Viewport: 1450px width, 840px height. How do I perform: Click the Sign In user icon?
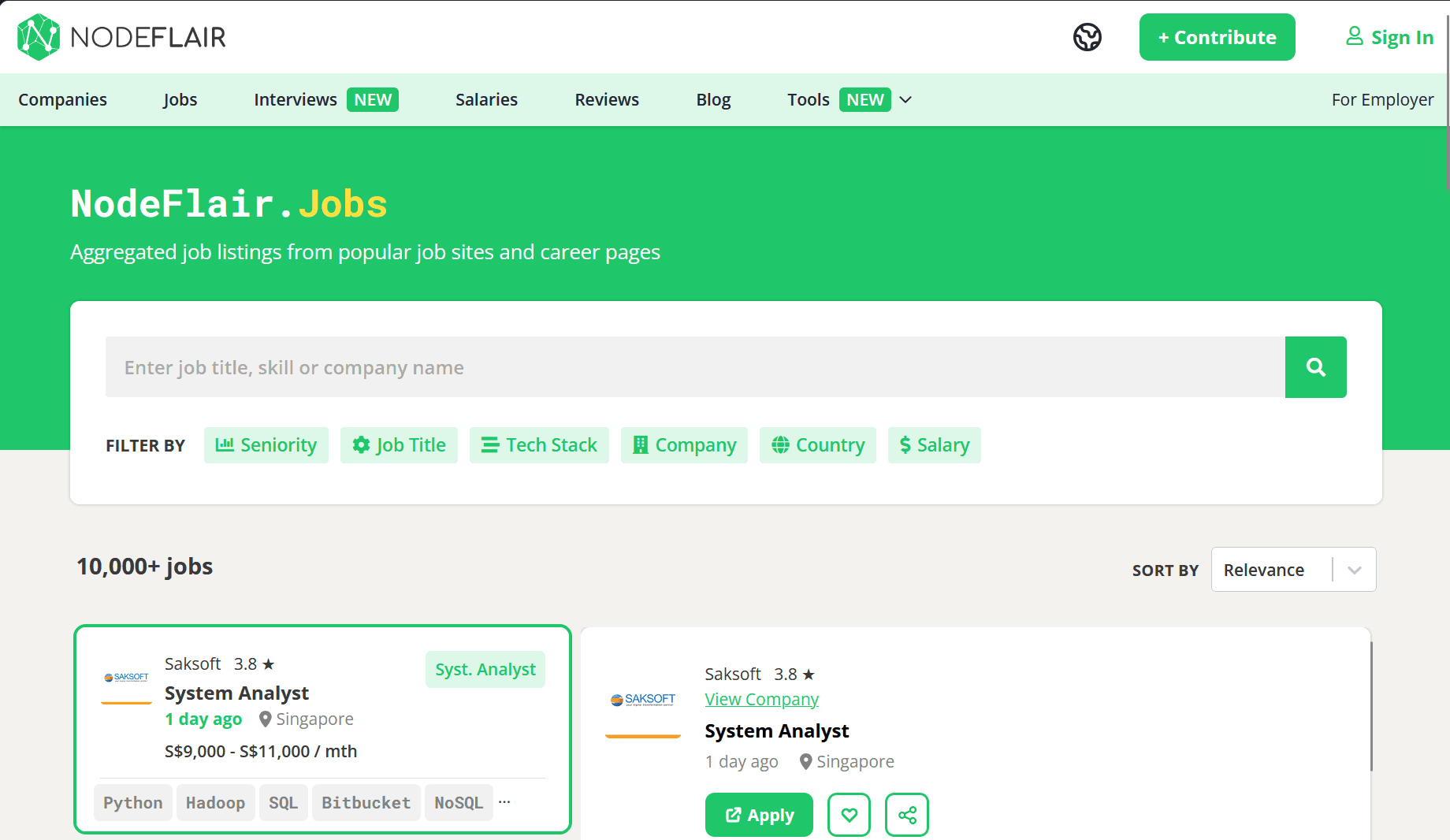click(1354, 36)
